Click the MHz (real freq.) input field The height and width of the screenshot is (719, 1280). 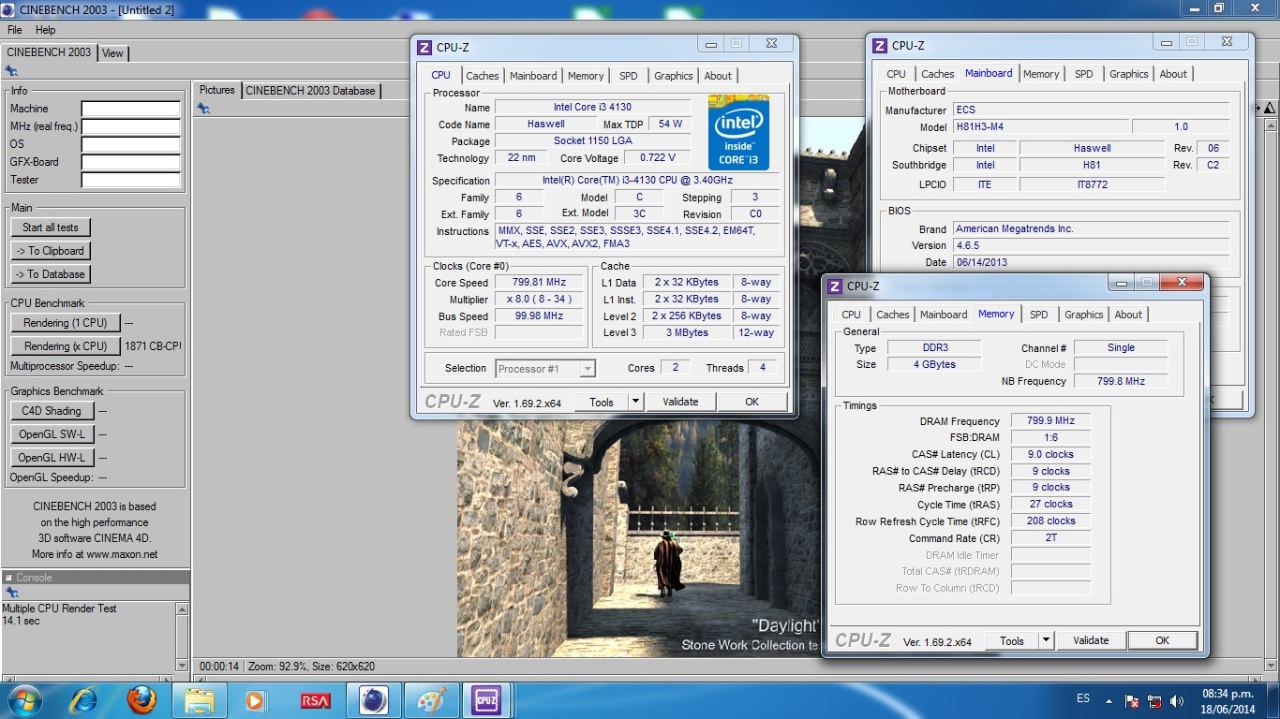coord(131,127)
